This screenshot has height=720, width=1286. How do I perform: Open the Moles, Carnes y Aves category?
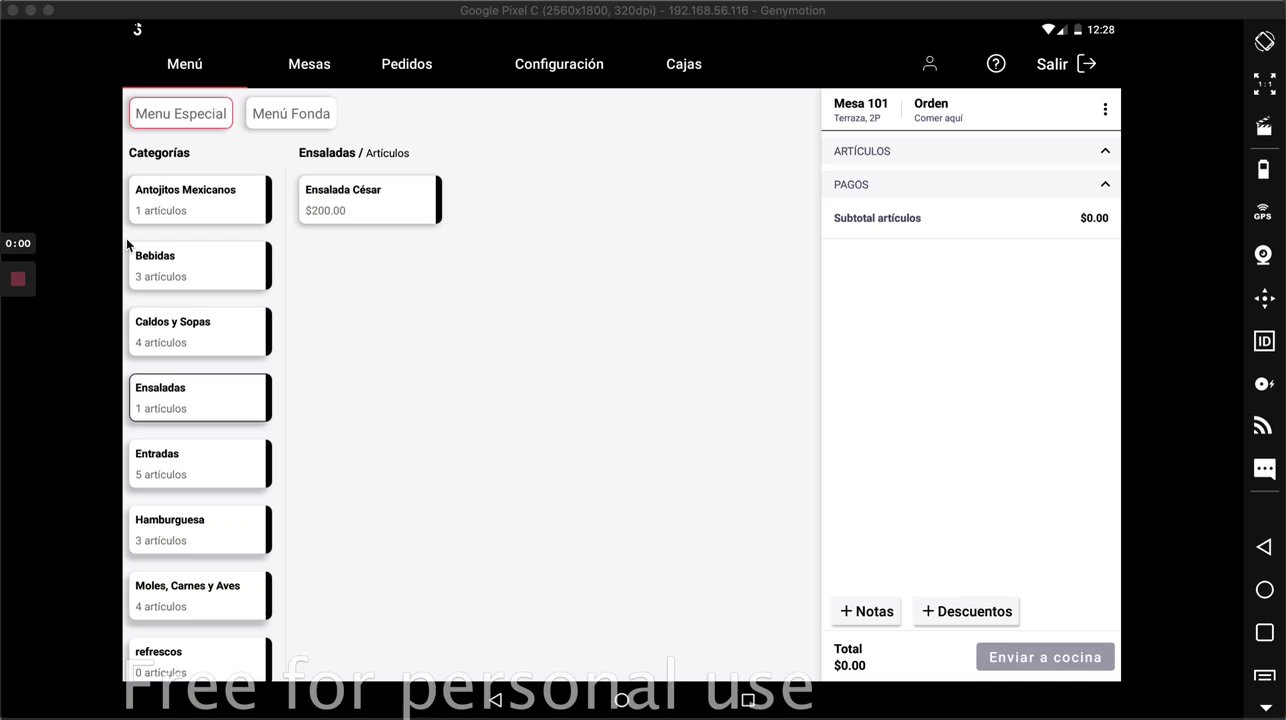coord(200,596)
